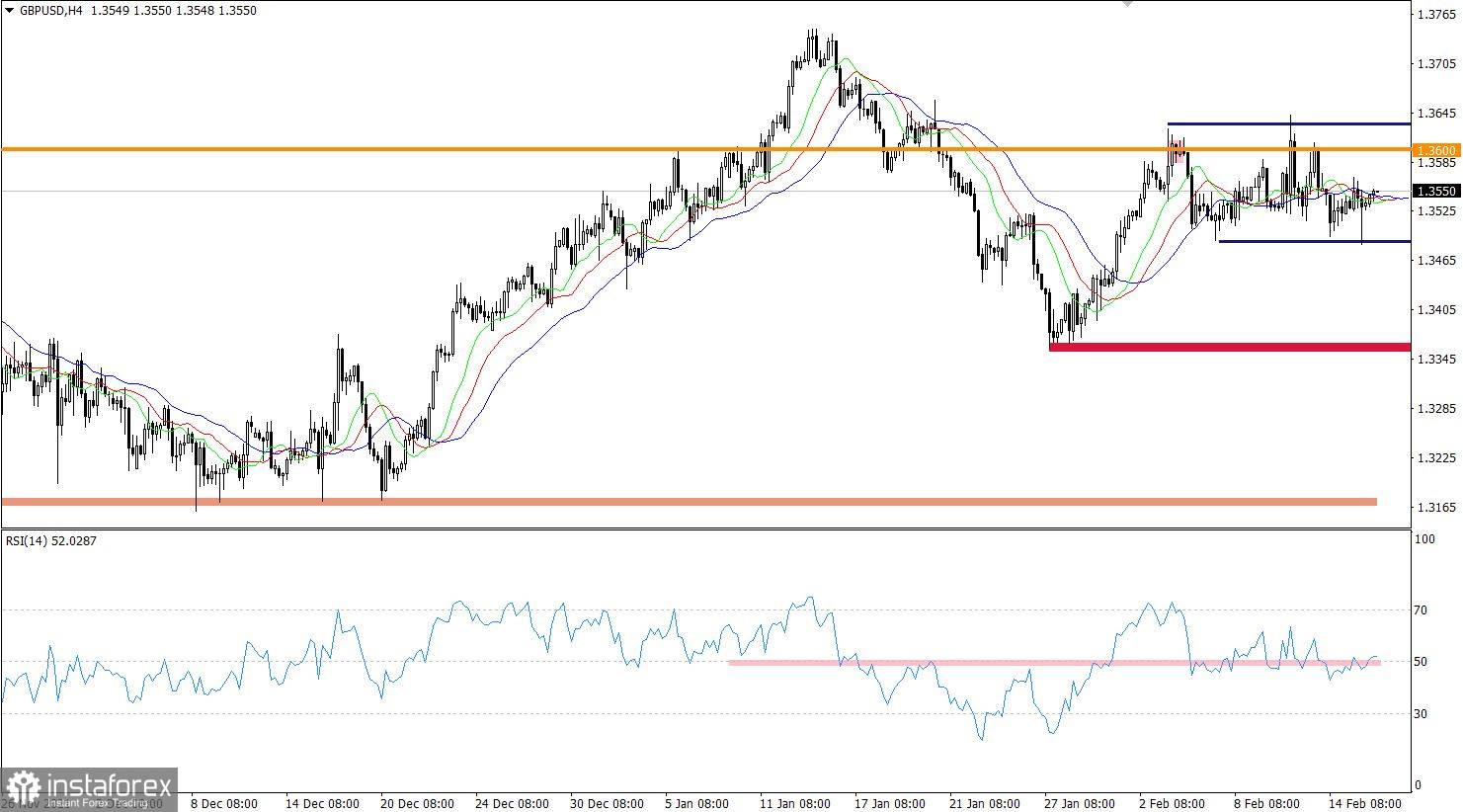Image resolution: width=1463 pixels, height=812 pixels.
Task: Click the 1.3465 price axis label
Action: (1435, 260)
